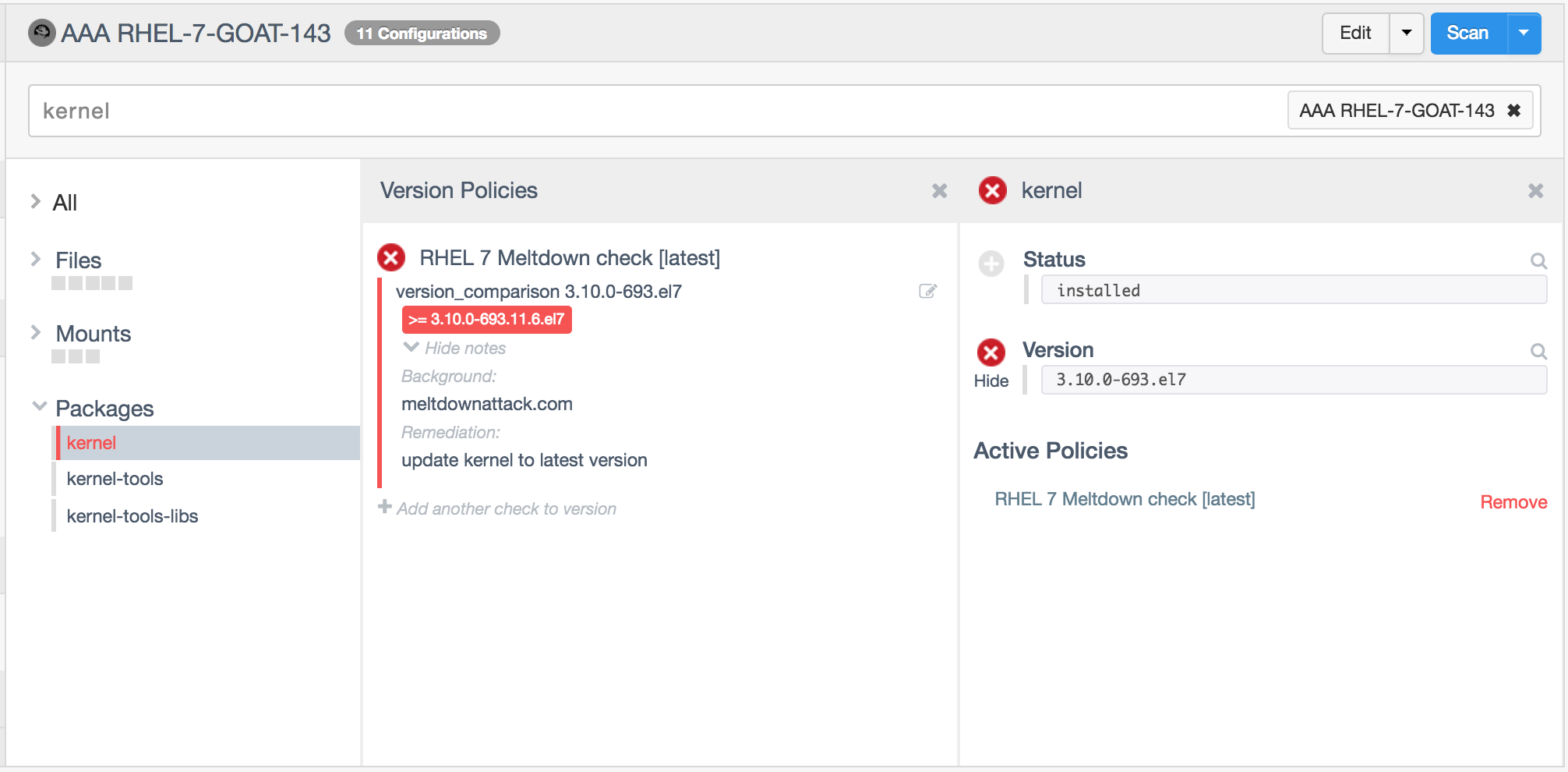Click the meltdownattack.com background text

coord(487,404)
